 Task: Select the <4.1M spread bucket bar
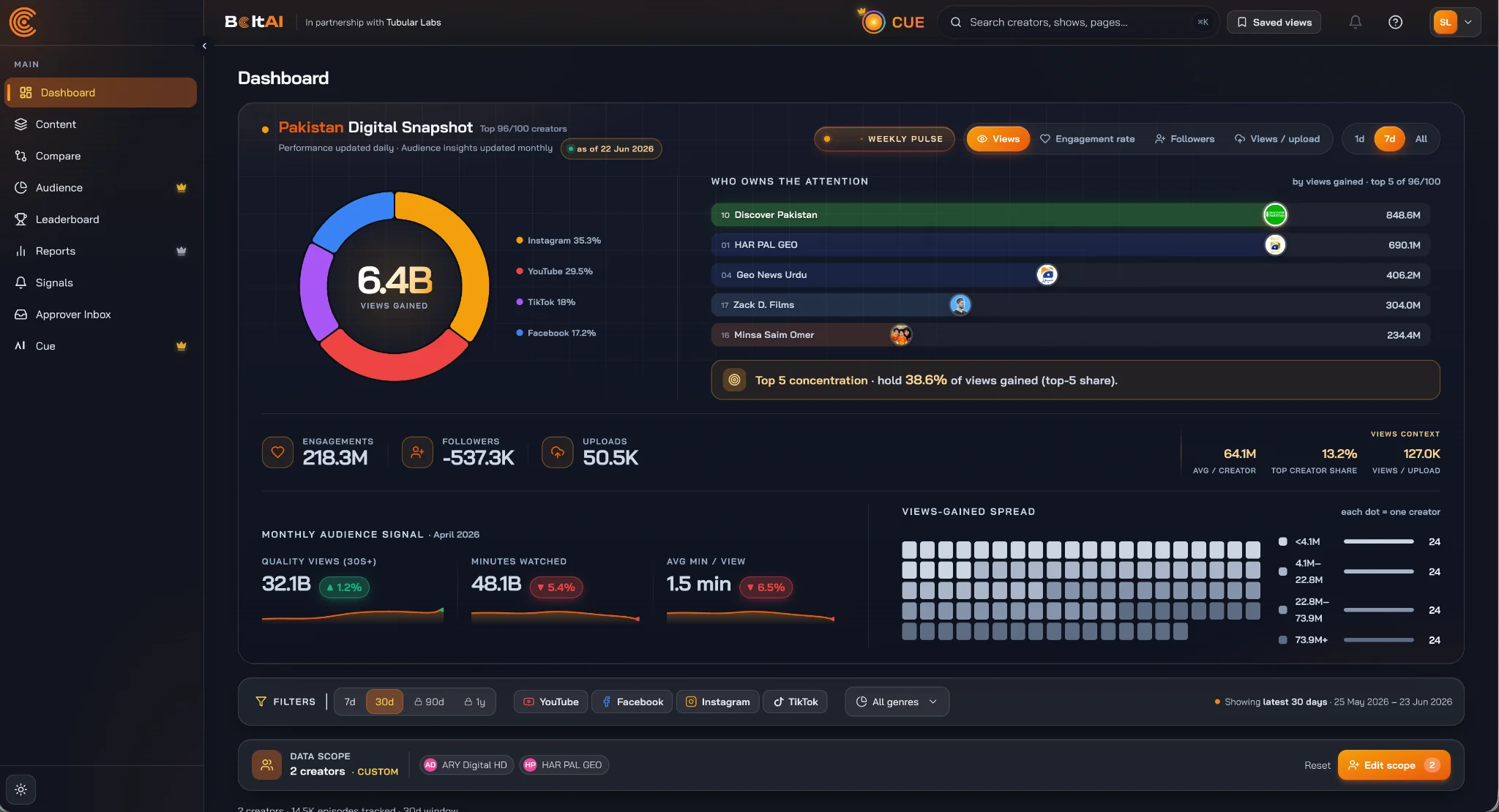(x=1378, y=542)
